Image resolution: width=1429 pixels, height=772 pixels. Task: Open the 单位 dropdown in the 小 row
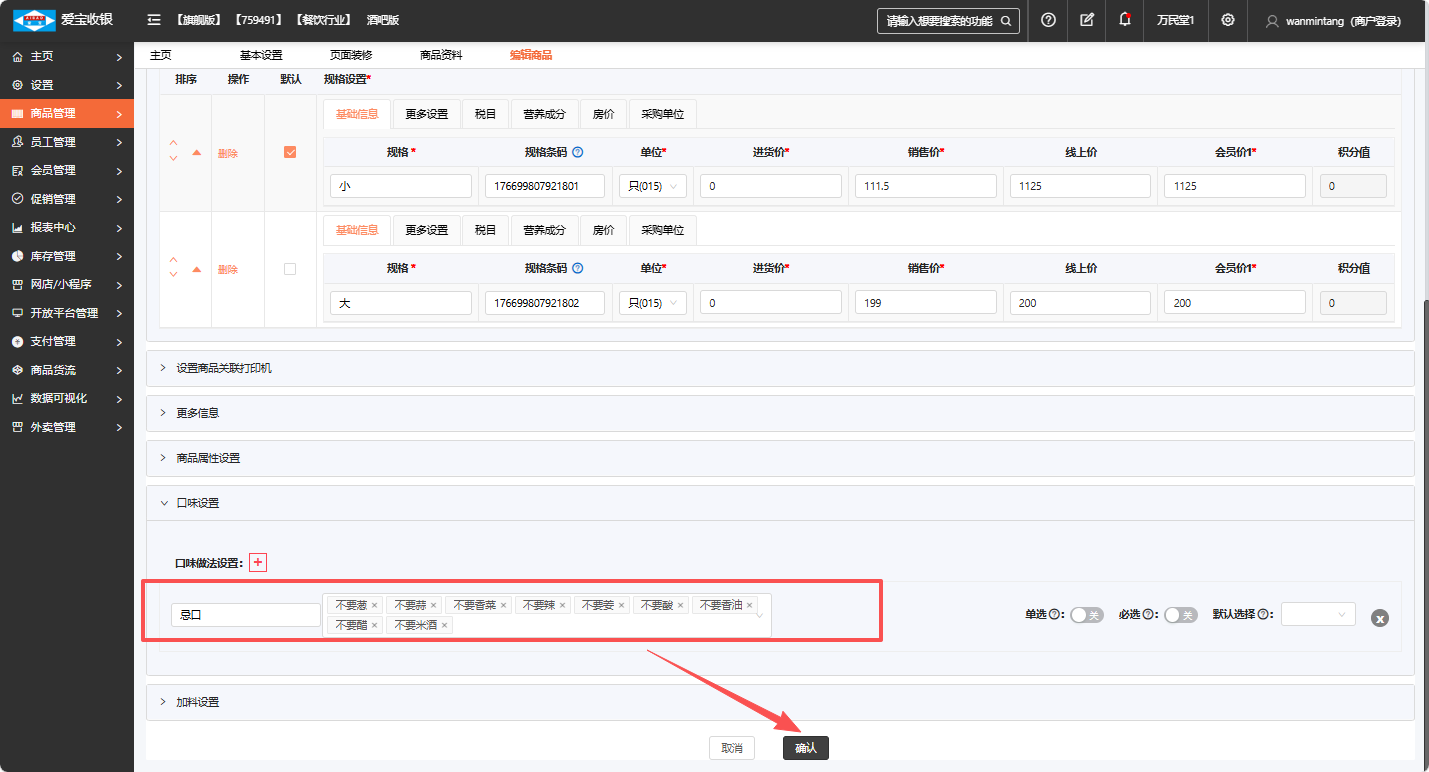(653, 186)
